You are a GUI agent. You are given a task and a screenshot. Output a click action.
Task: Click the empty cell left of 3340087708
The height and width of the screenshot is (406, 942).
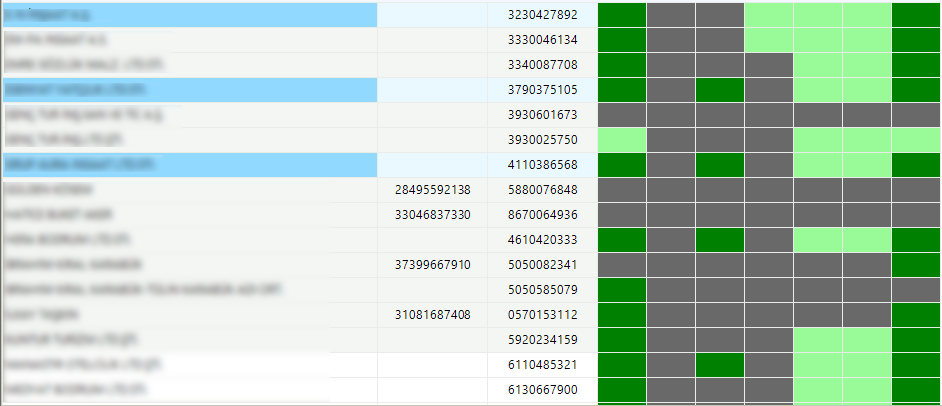[433, 65]
